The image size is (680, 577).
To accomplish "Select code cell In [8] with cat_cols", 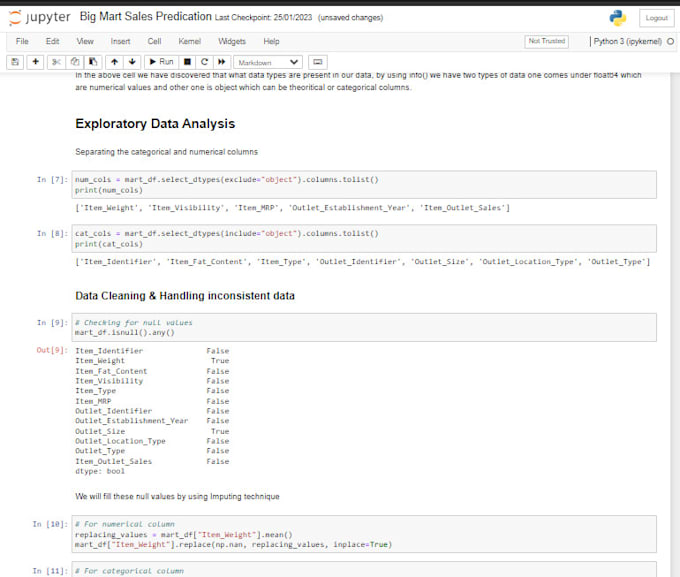I will tap(364, 239).
